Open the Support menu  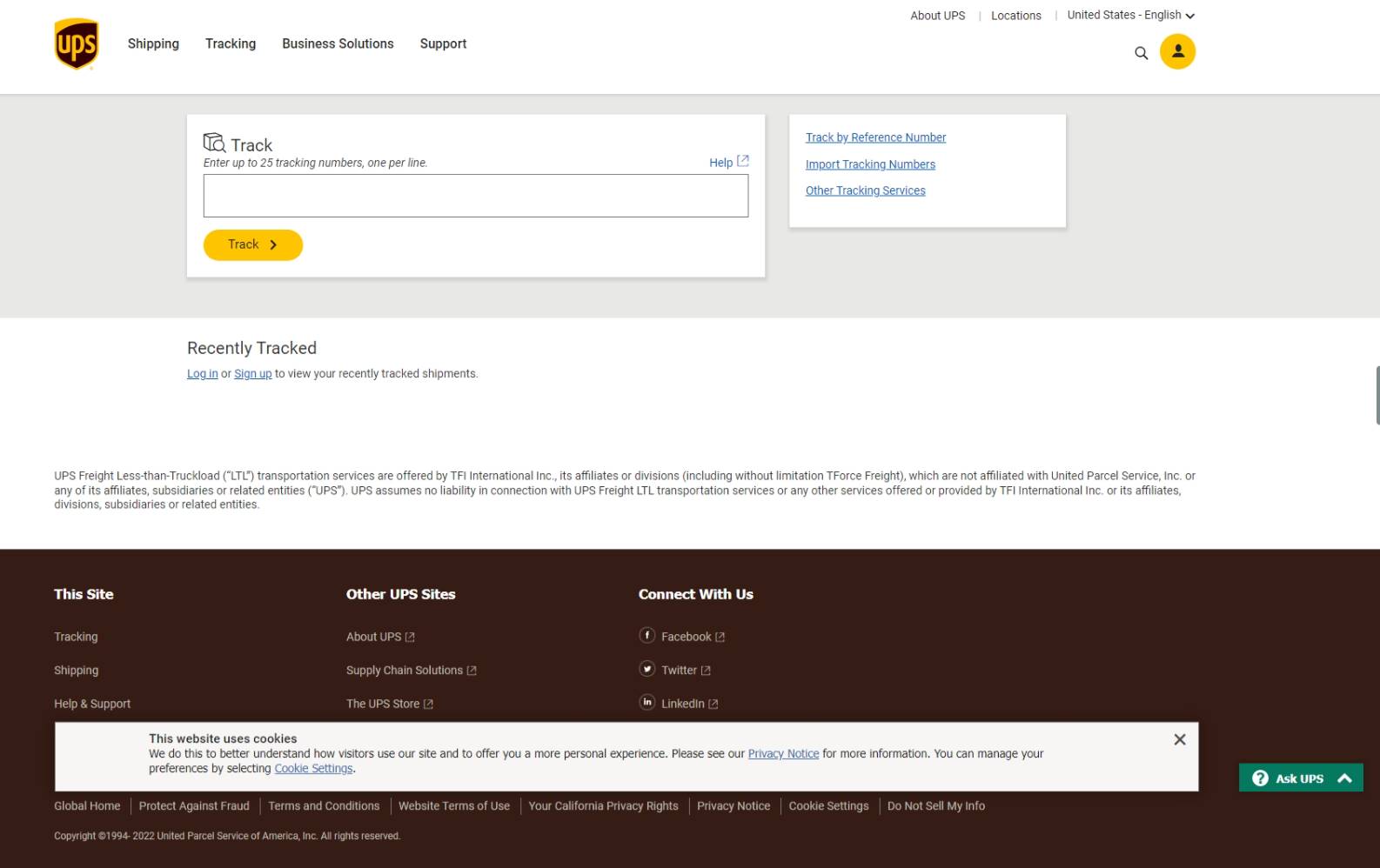[443, 43]
